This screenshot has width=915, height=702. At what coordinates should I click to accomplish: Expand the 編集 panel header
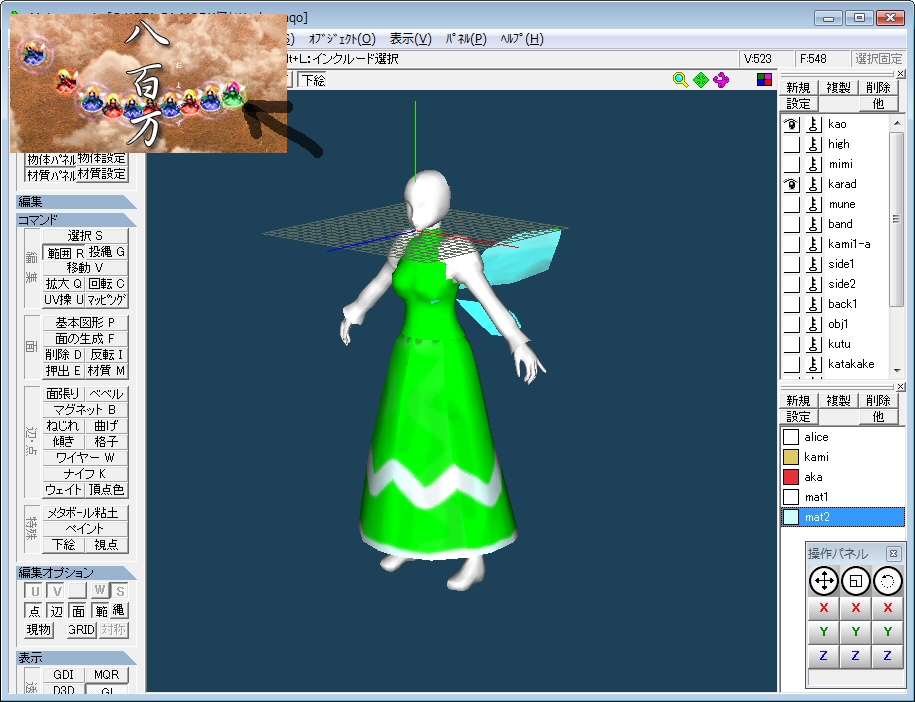(76, 202)
